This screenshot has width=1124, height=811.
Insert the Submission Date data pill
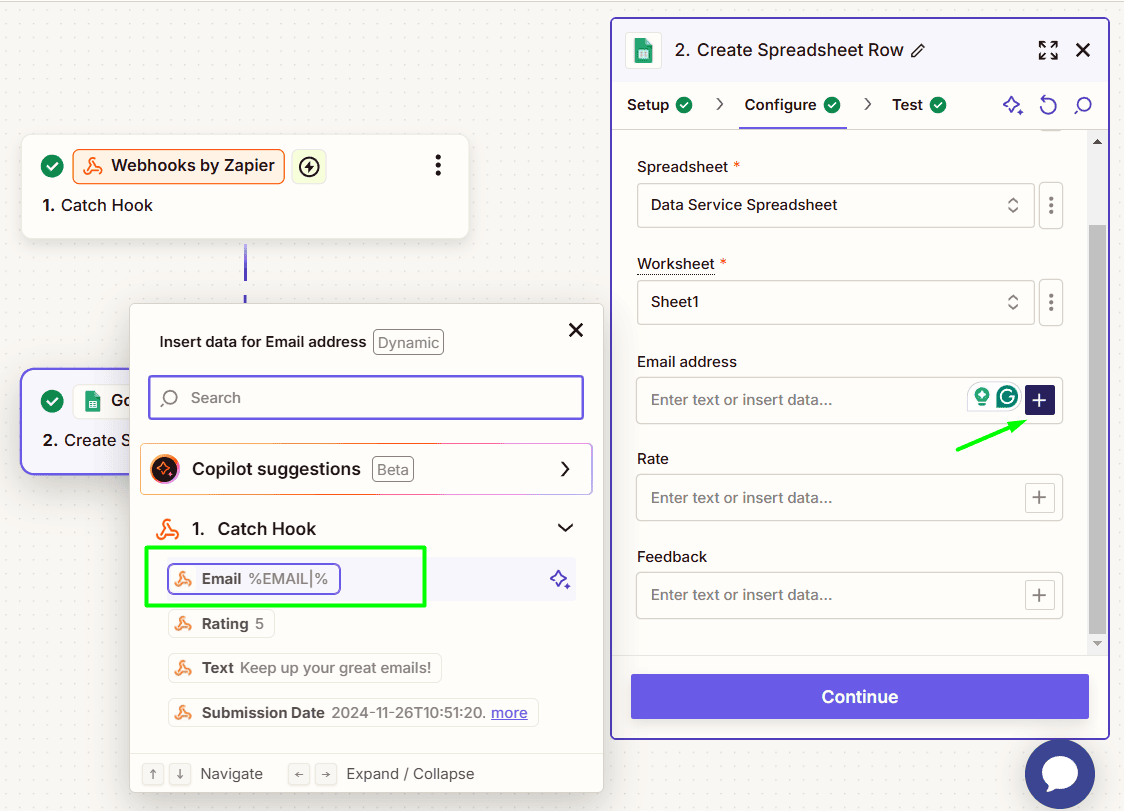[353, 713]
